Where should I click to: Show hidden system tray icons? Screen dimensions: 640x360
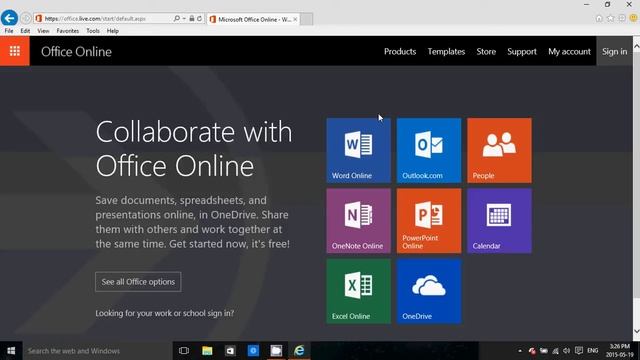click(520, 351)
